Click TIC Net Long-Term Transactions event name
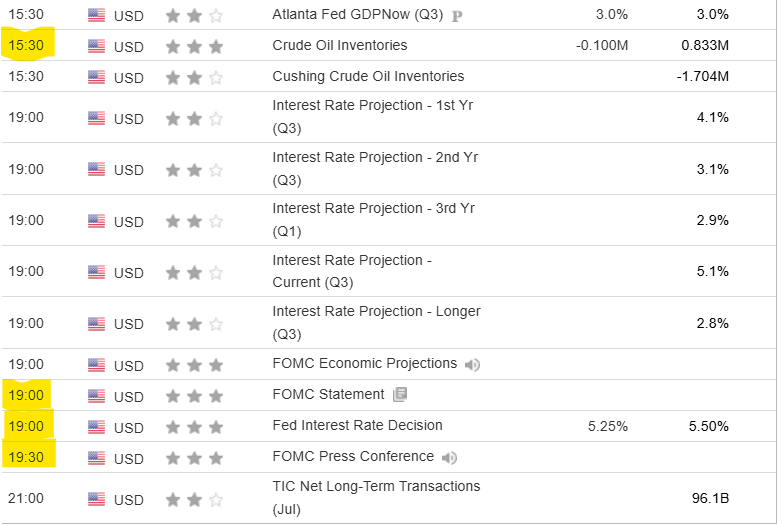 [376, 497]
